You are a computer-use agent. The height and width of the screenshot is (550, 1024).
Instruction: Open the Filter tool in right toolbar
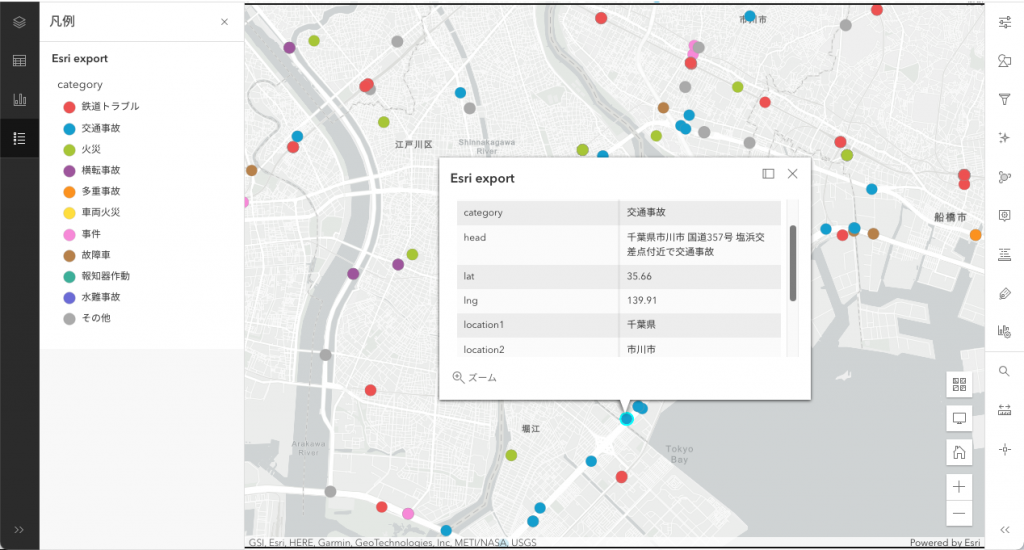point(1005,100)
